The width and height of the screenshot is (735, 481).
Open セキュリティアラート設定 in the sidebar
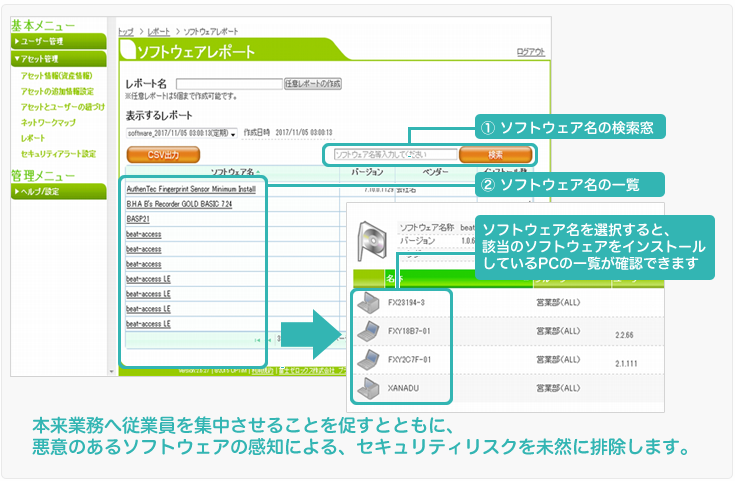click(x=58, y=154)
